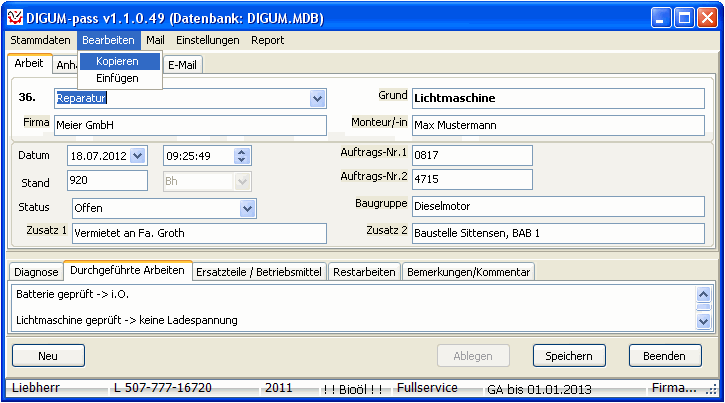This screenshot has height=403, width=725.
Task: Expand the Reparatur type dropdown
Action: (x=318, y=98)
